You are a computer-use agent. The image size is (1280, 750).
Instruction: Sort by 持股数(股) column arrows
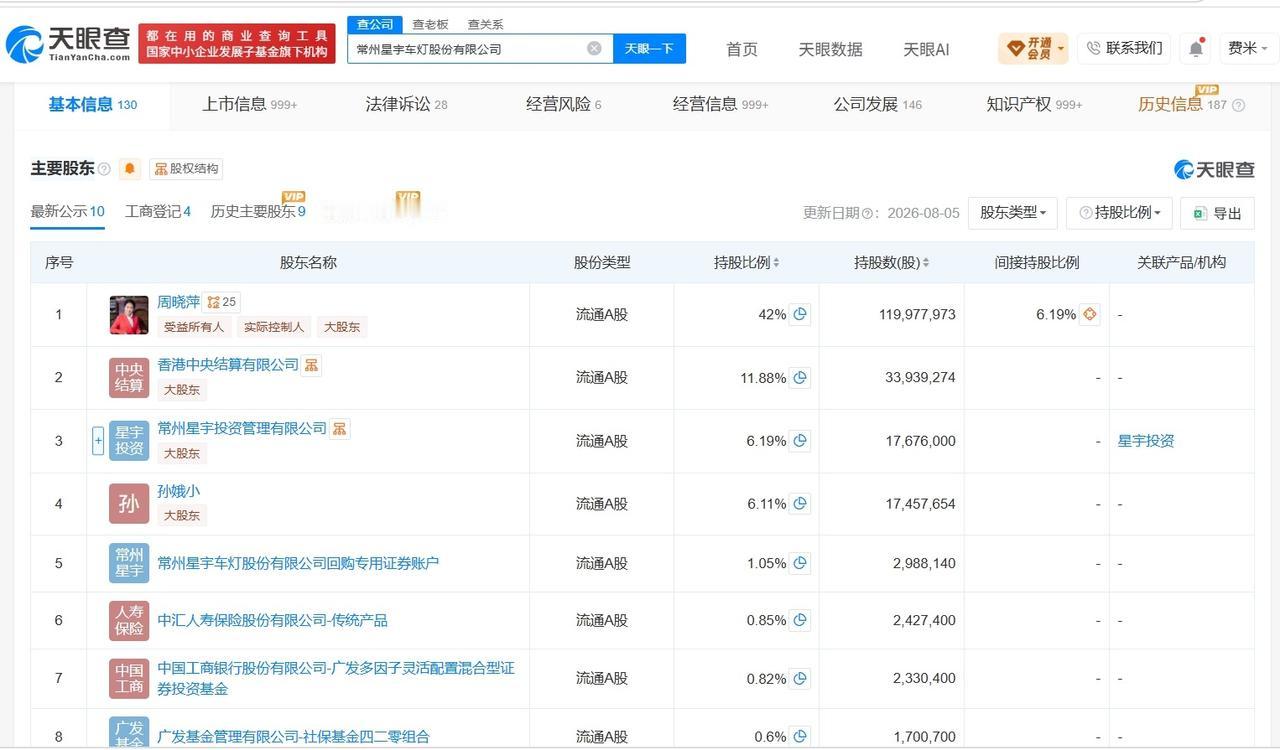tap(926, 263)
